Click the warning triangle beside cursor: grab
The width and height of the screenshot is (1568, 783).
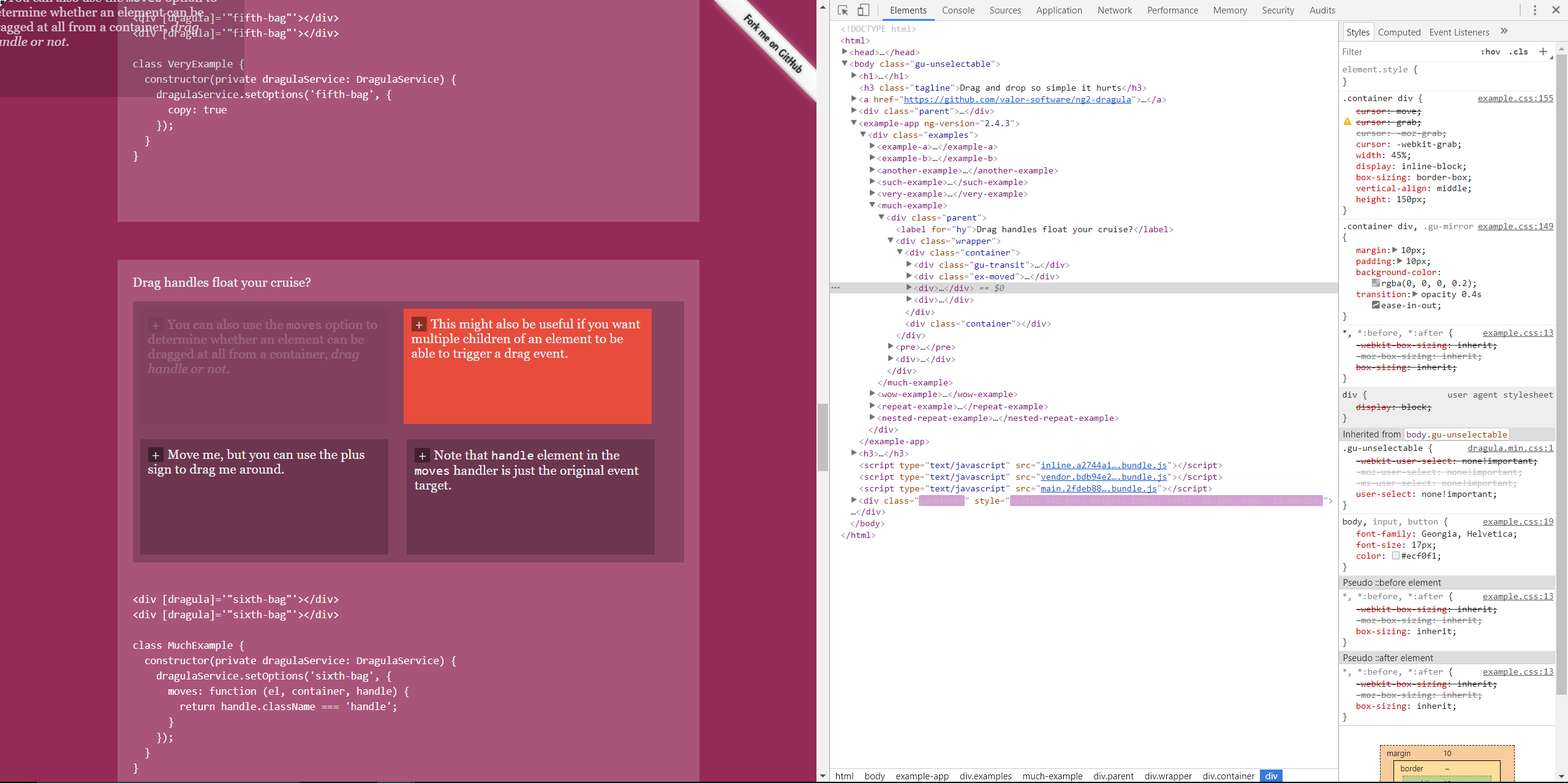click(1346, 122)
